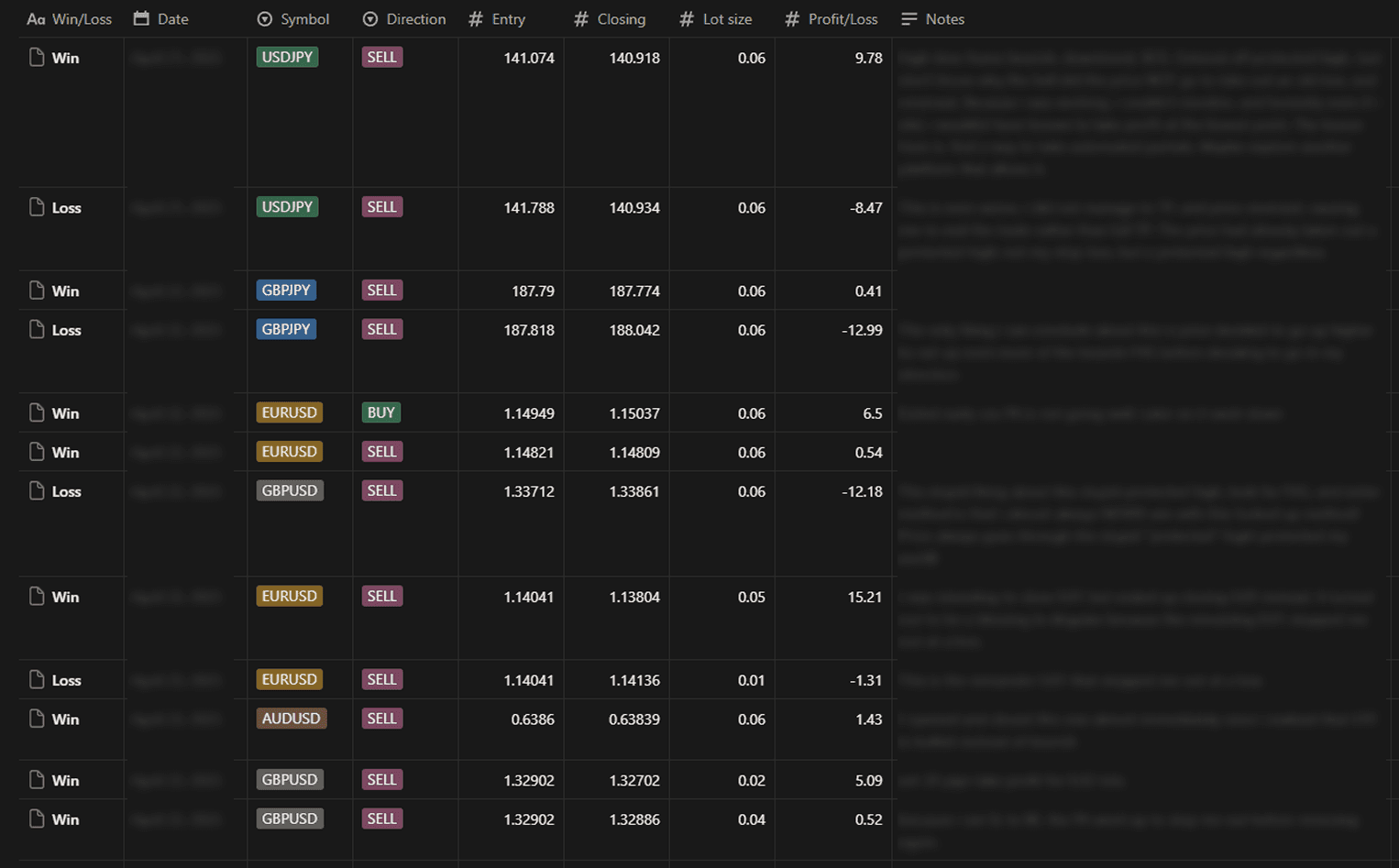
Task: Click page icon of EURUSD loss row
Action: [x=37, y=680]
